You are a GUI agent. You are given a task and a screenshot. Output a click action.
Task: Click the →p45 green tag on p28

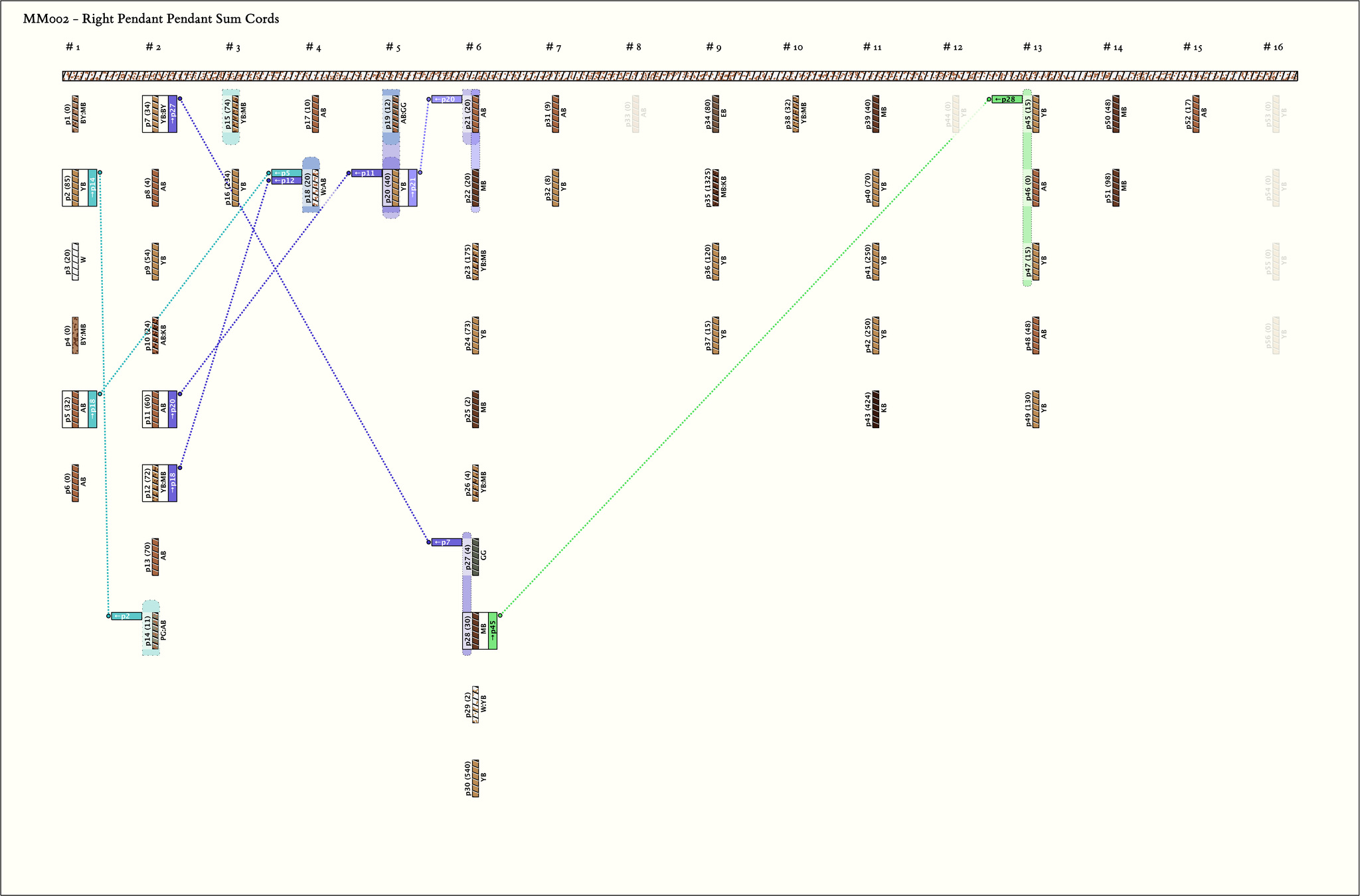coord(492,631)
